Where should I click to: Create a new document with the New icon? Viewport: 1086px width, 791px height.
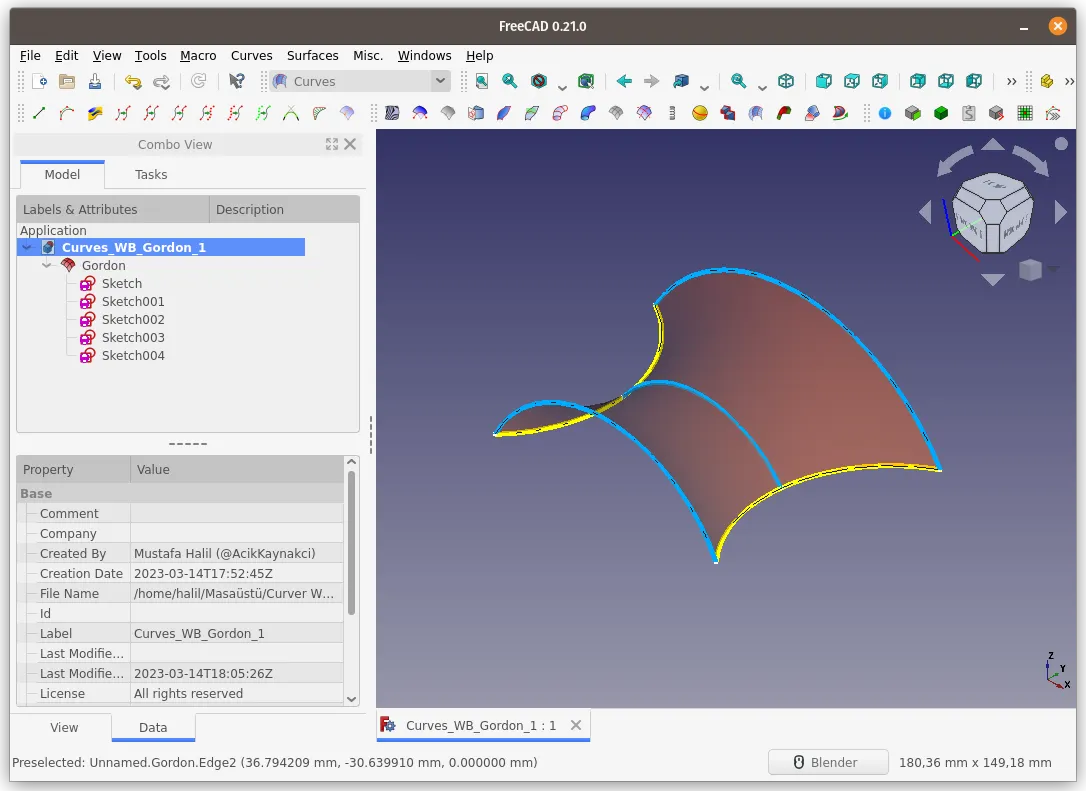39,82
